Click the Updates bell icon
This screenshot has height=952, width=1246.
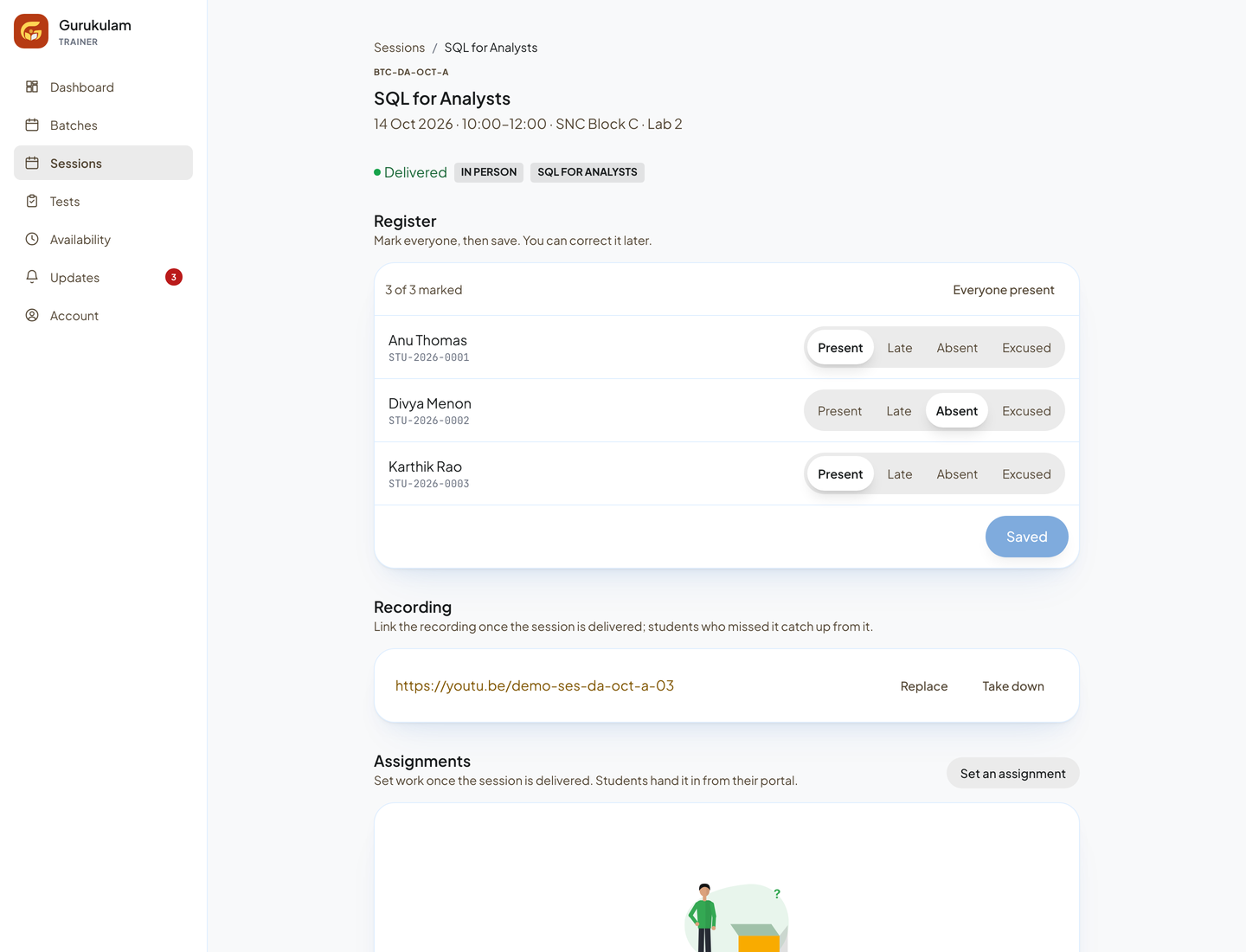(x=32, y=277)
